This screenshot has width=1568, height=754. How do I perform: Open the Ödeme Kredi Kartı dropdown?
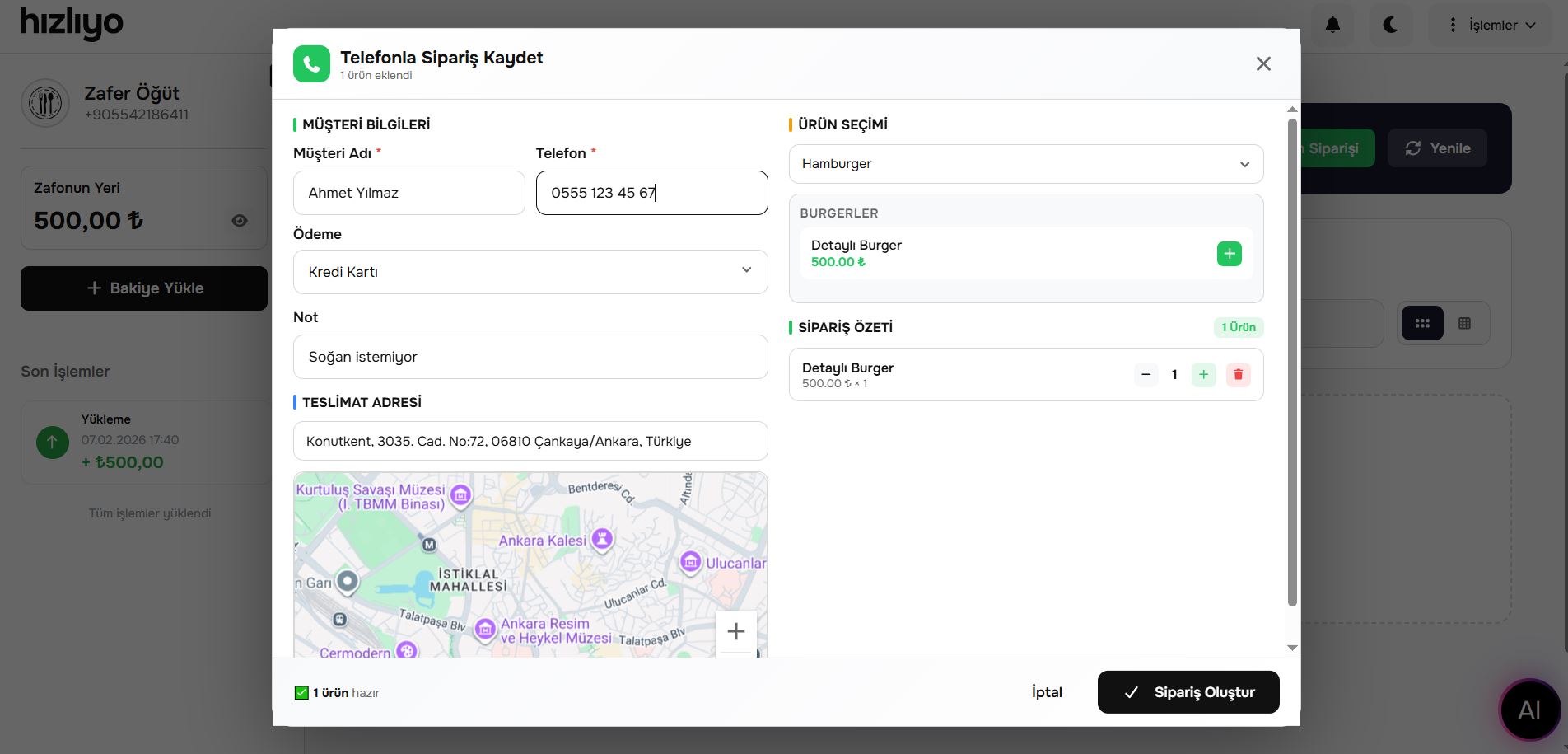click(530, 272)
